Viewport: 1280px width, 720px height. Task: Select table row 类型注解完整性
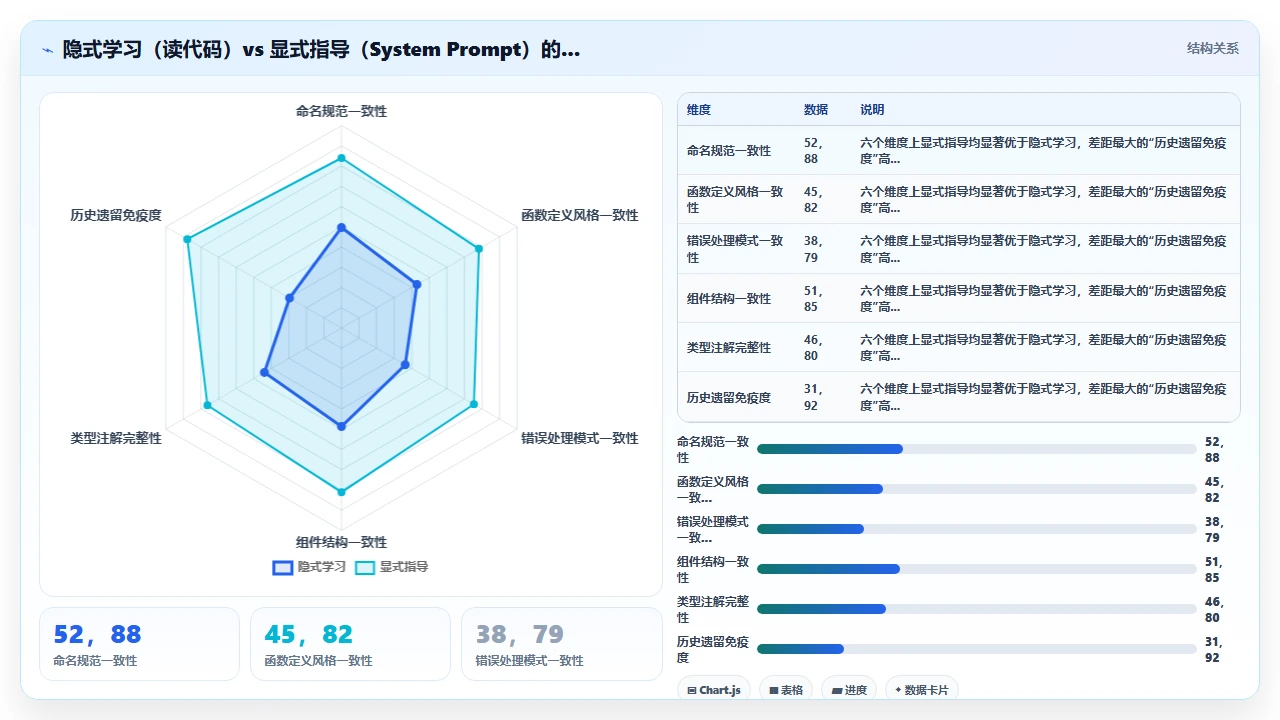958,347
